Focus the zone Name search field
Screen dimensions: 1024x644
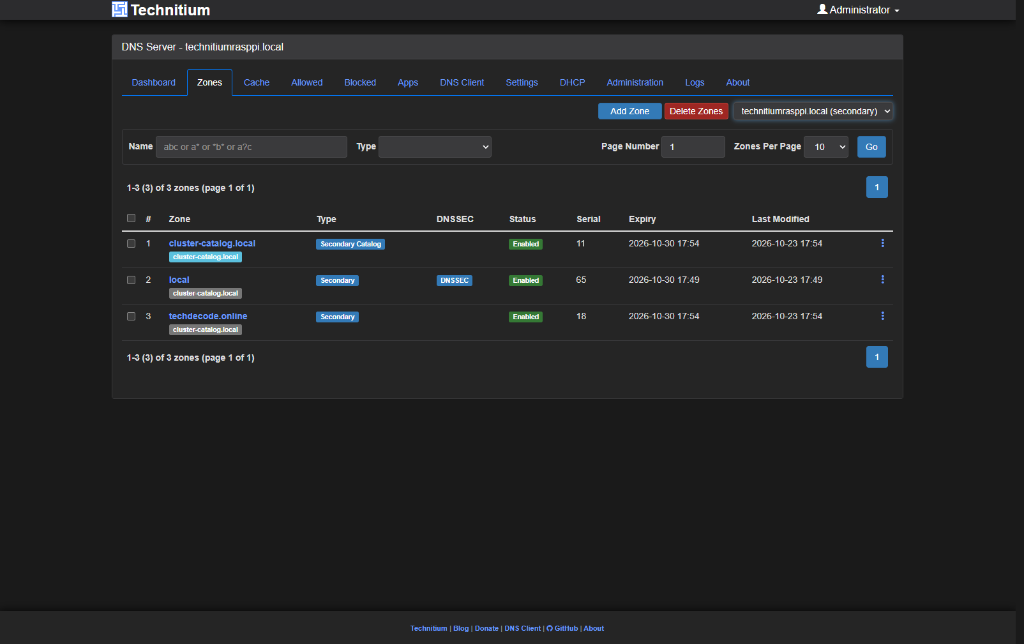point(251,147)
